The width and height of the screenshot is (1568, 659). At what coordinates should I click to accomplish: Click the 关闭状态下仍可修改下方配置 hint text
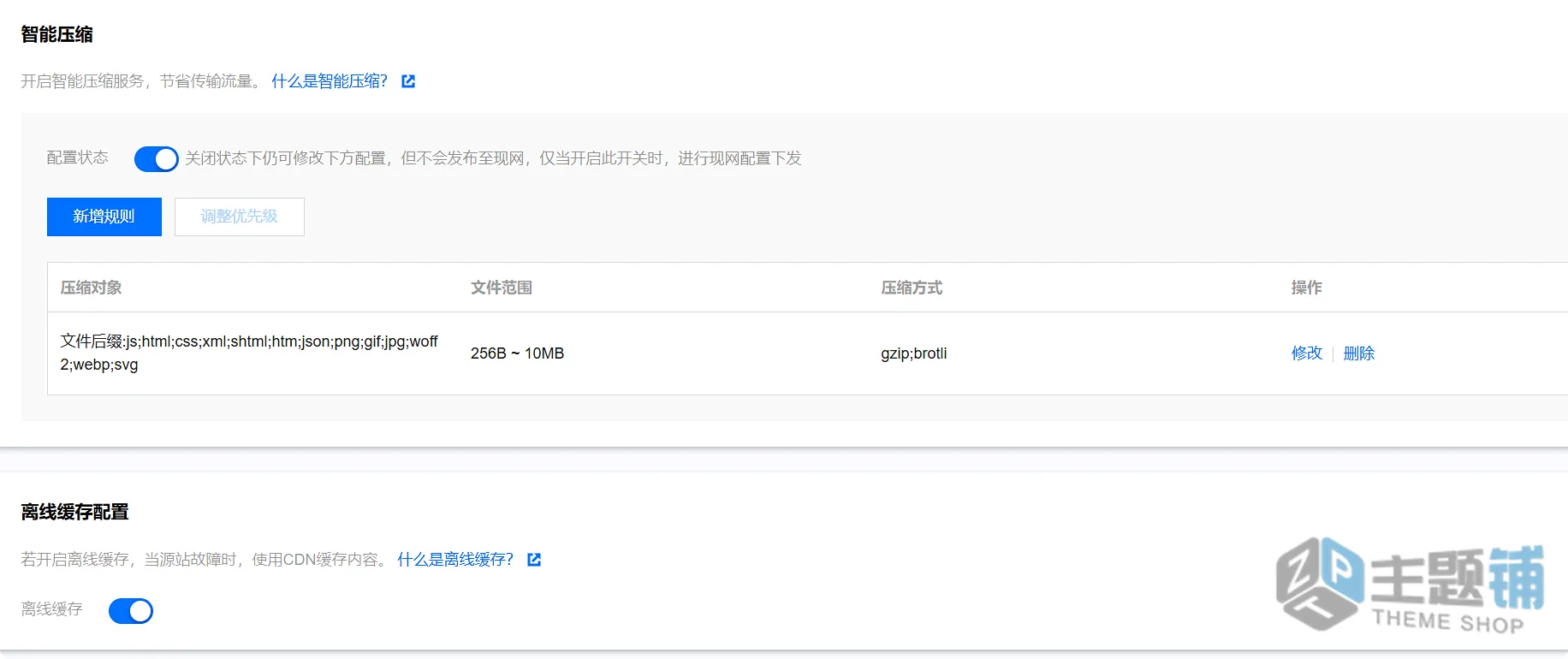coord(494,158)
